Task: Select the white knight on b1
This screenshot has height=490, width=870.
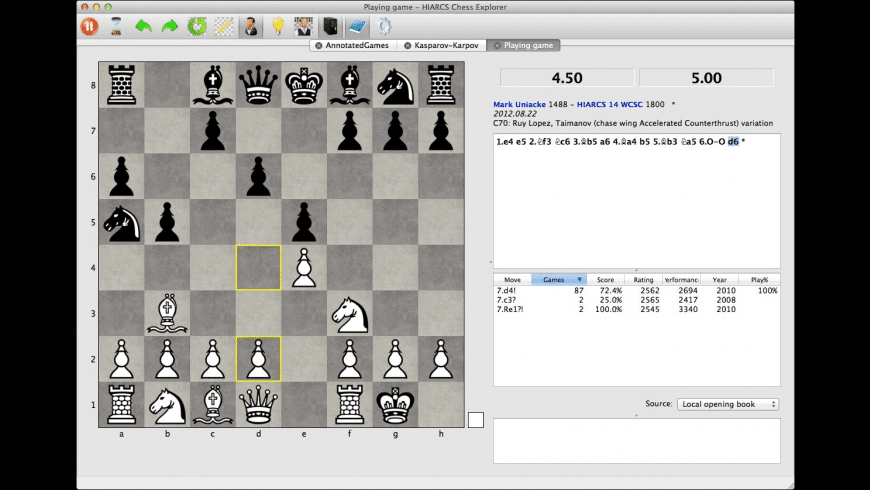Action: pyautogui.click(x=167, y=405)
